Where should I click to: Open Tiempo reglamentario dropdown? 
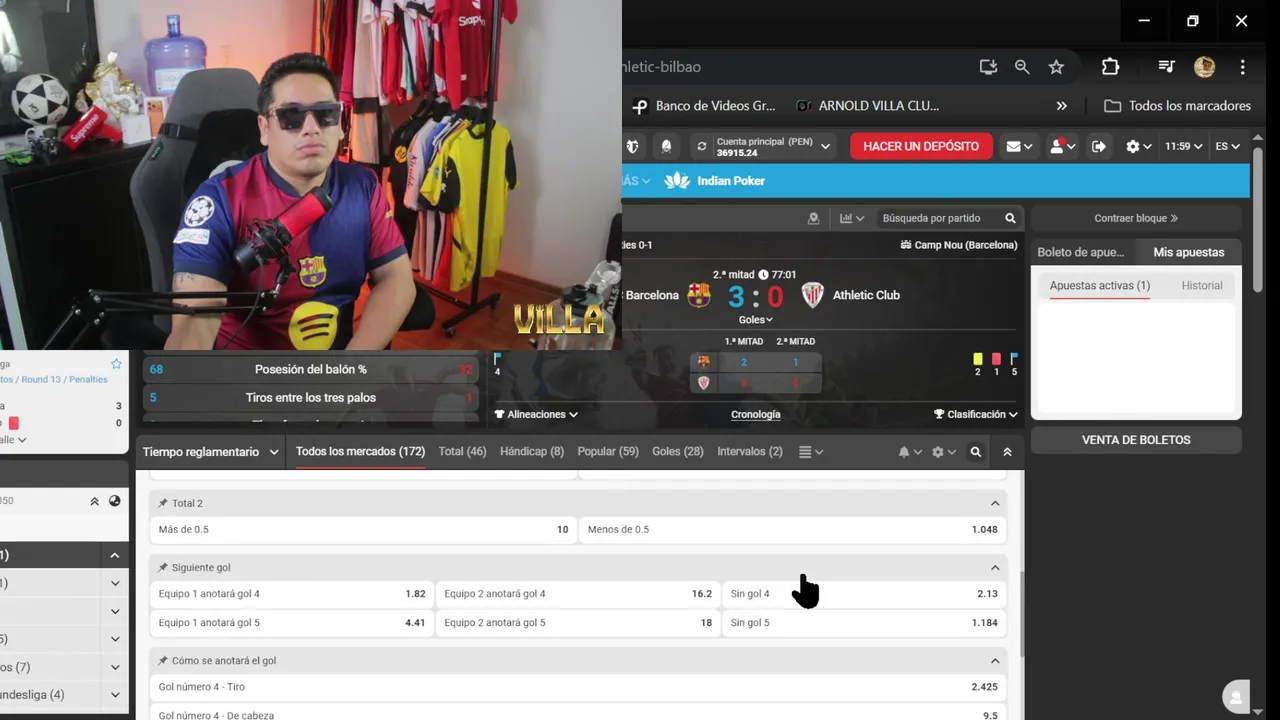click(x=210, y=452)
